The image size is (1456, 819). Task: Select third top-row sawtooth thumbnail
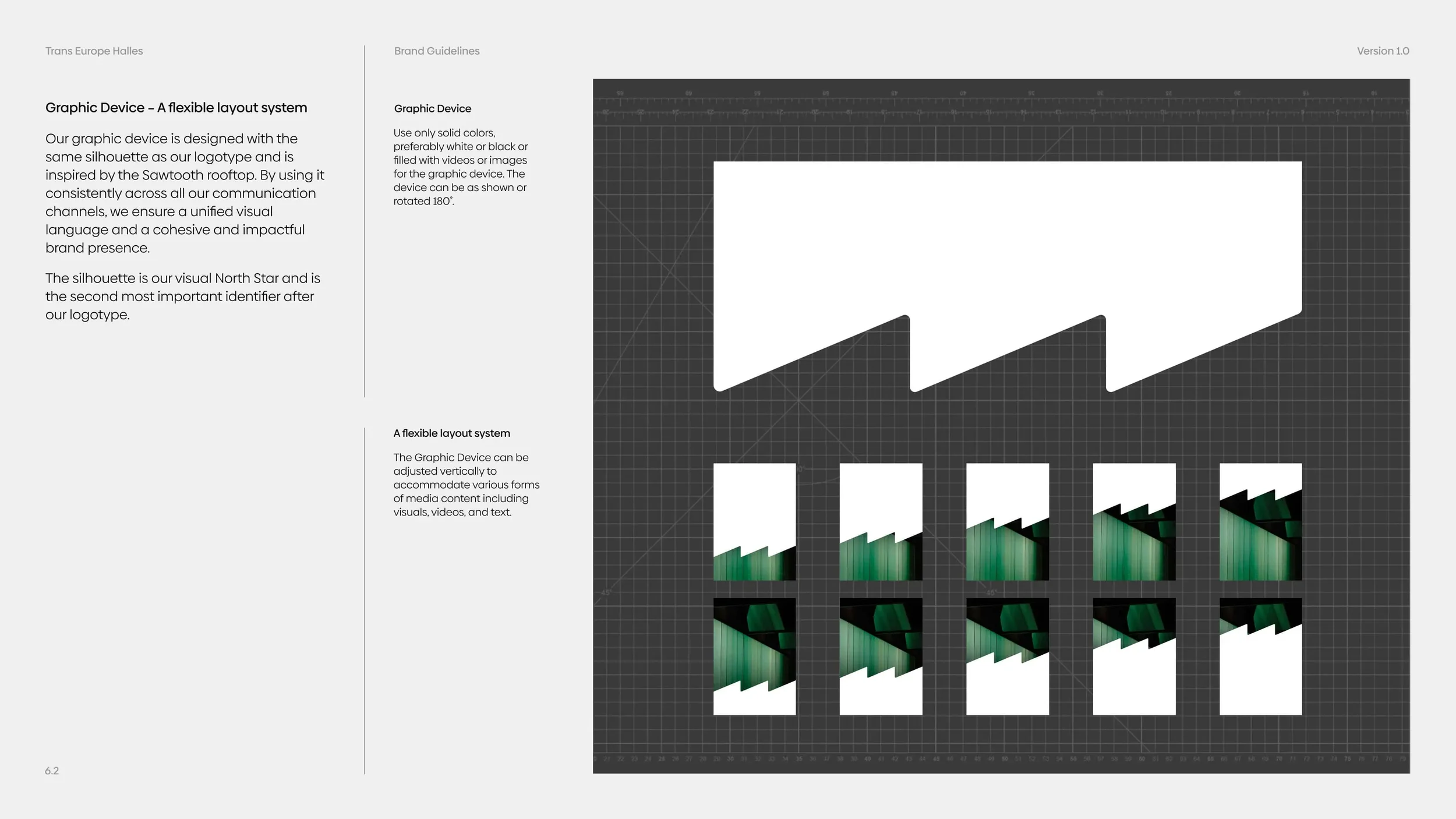1008,521
